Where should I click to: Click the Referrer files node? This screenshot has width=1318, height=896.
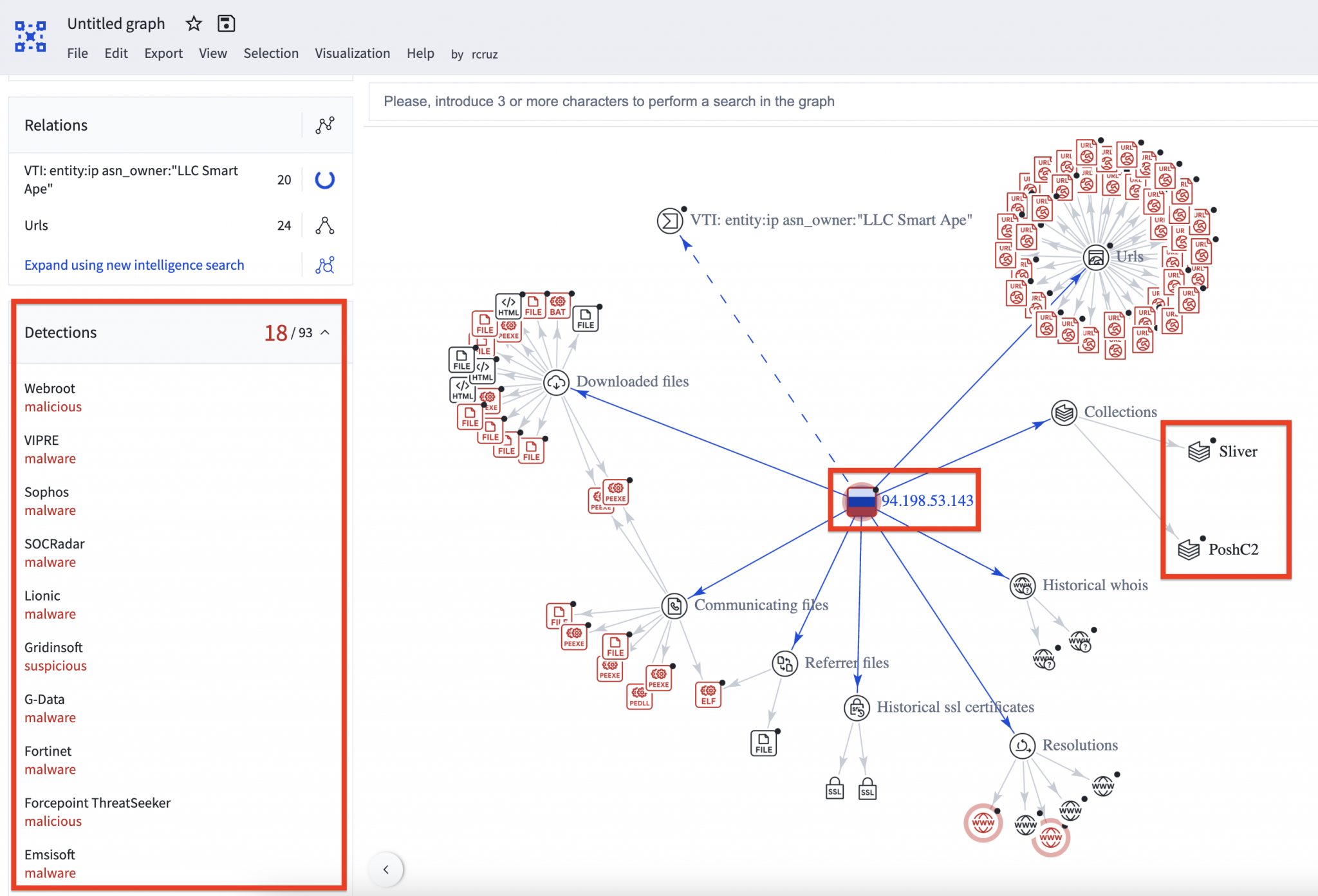(785, 663)
